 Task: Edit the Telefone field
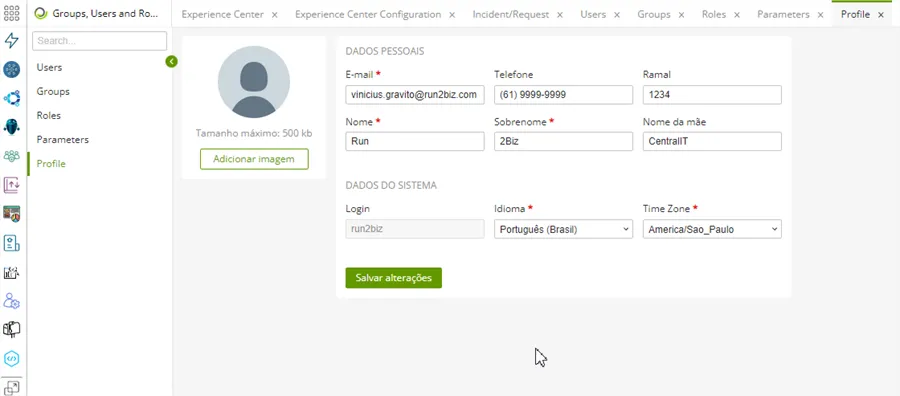[x=563, y=95]
